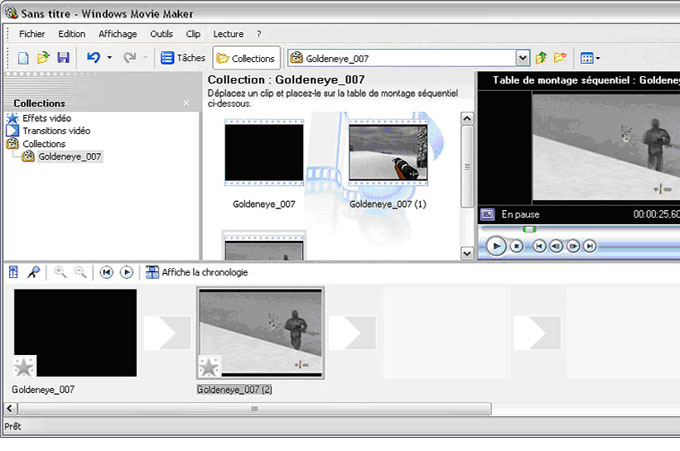
Task: Create a new project with toolbar icon
Action: click(23, 58)
